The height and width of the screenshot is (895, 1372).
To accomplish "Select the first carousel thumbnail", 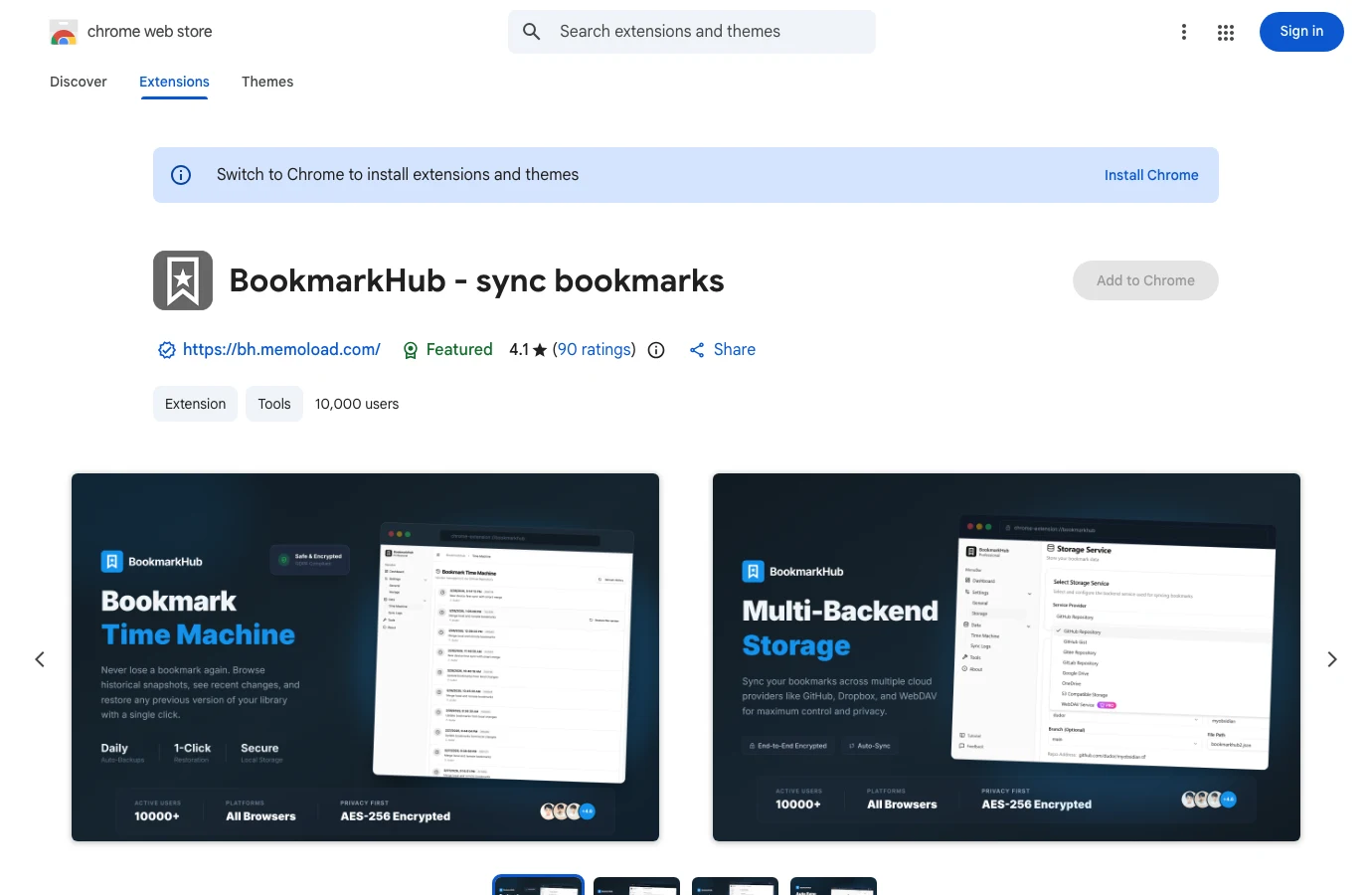I will [538, 886].
